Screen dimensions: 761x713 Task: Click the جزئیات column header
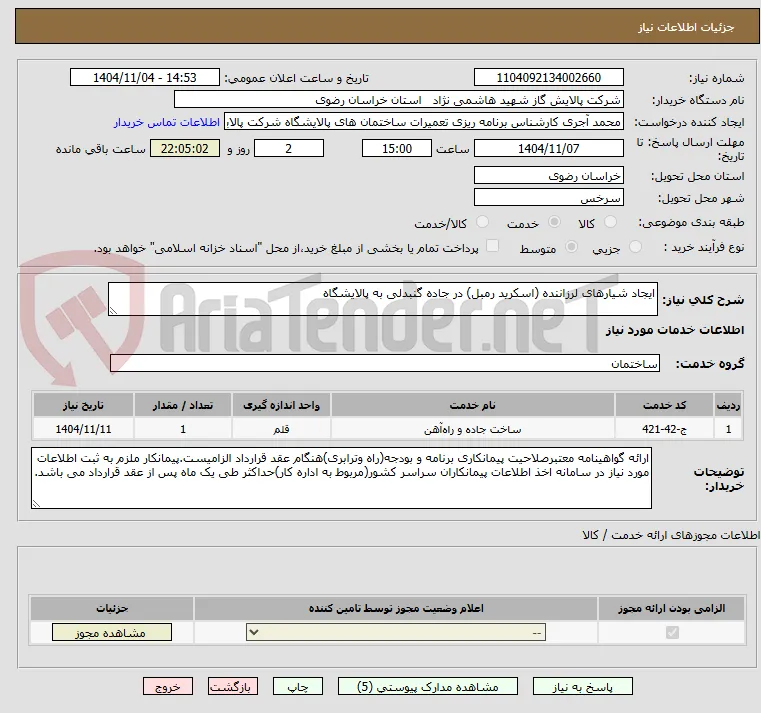click(x=112, y=608)
